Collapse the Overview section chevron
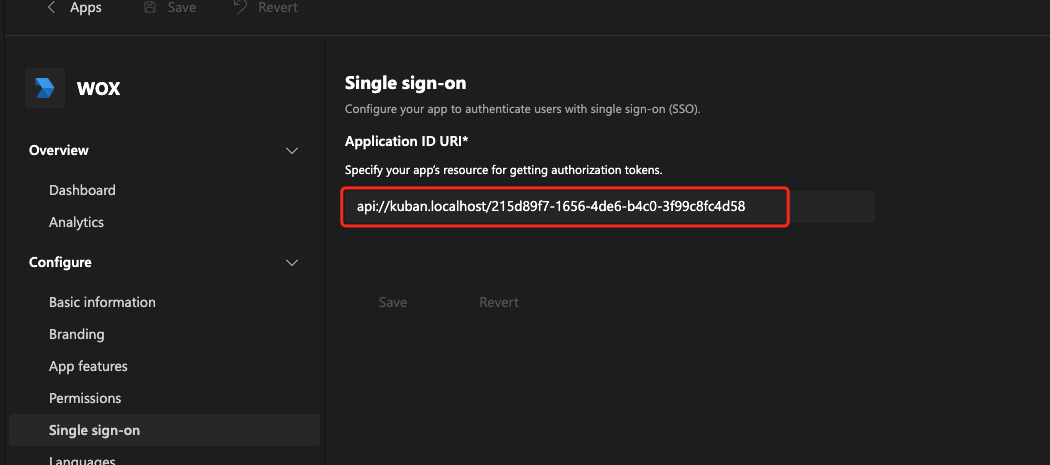 [292, 151]
